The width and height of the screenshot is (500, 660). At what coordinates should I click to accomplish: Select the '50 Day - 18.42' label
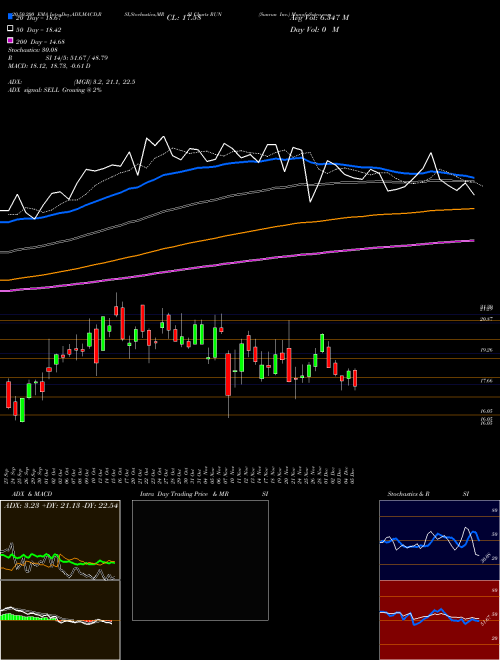(x=39, y=30)
